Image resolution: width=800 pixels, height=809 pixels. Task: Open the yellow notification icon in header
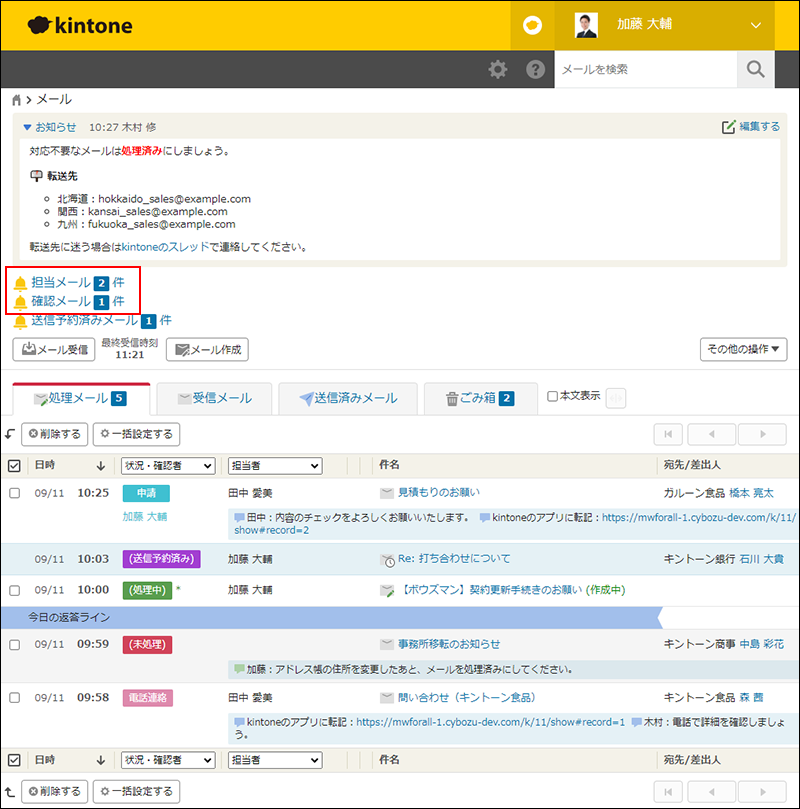533,26
